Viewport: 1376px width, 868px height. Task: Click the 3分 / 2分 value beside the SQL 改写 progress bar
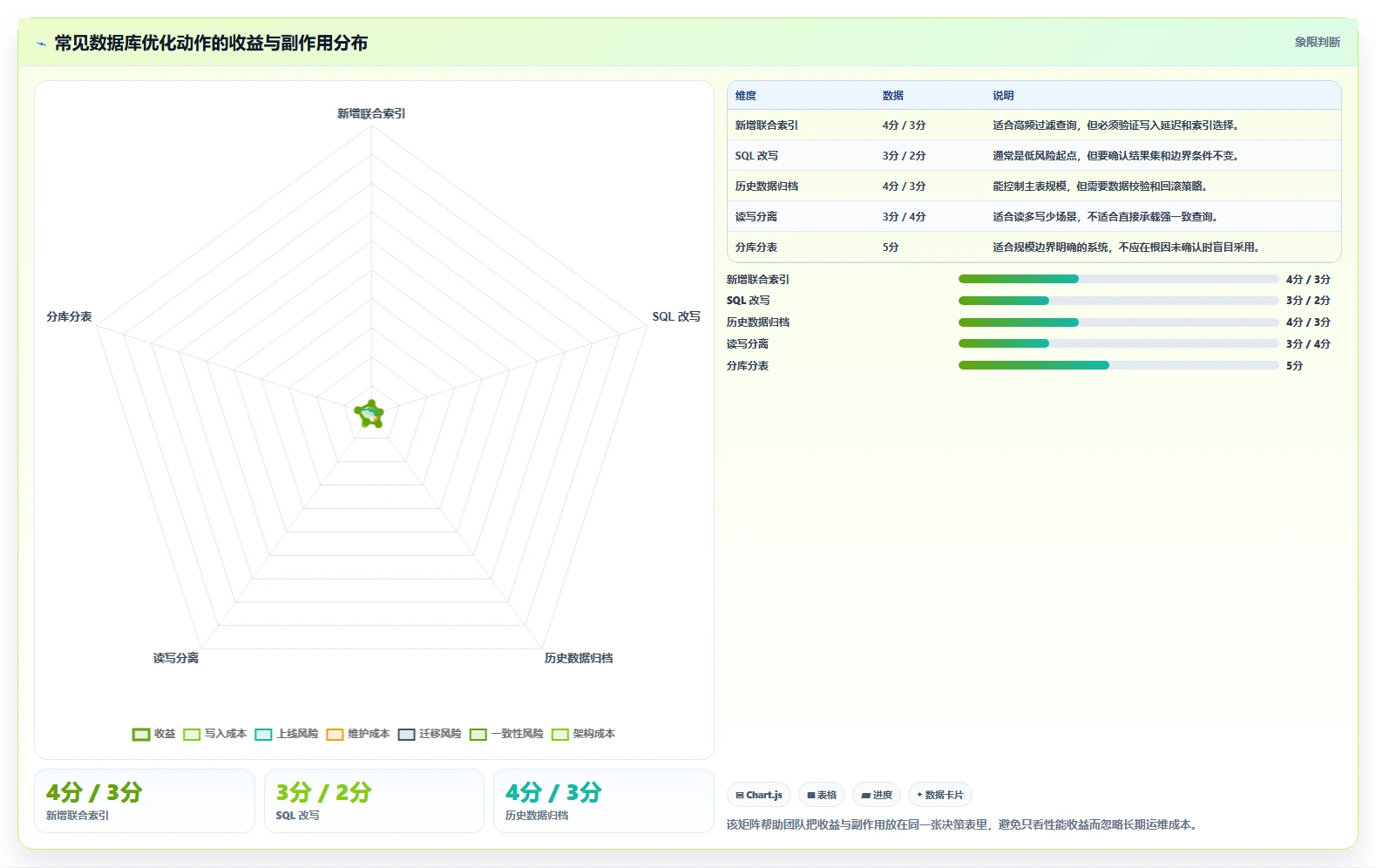(1308, 301)
